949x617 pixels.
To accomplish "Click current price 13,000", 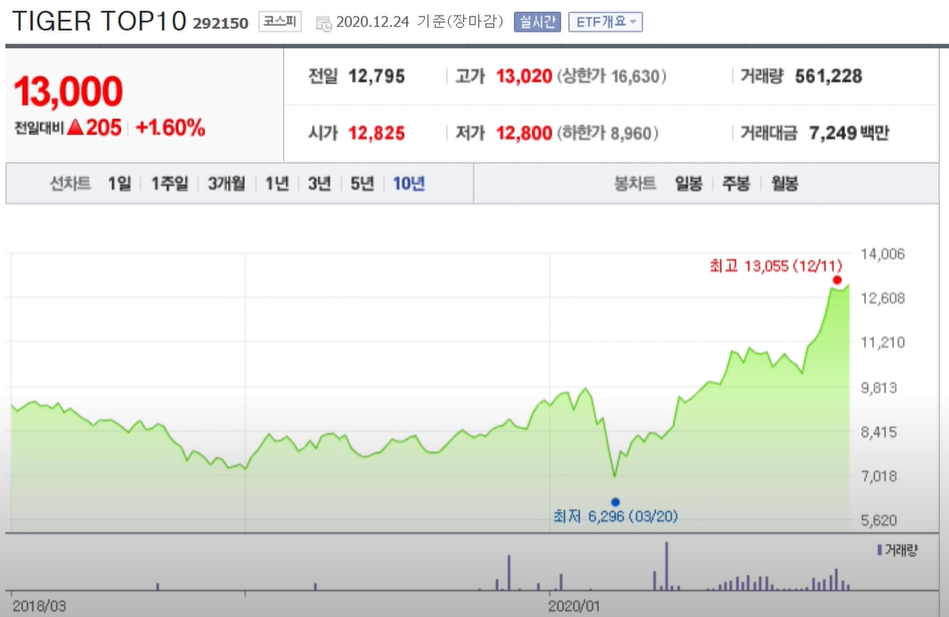I will (x=68, y=91).
